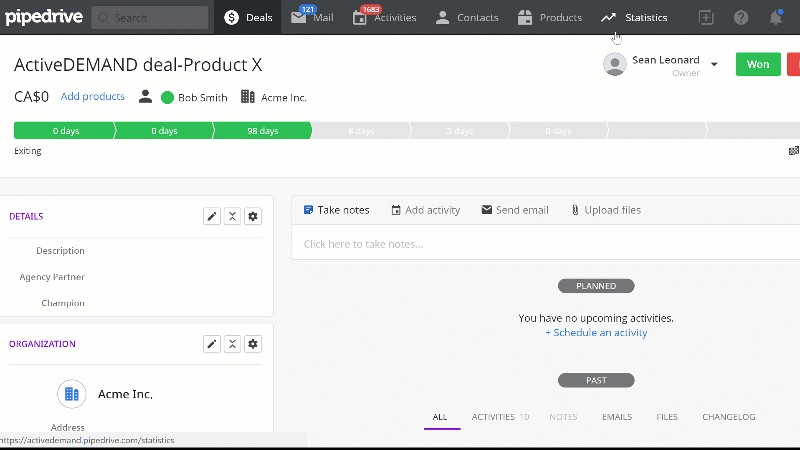Open the Acme Inc. organization link in header
The width and height of the screenshot is (800, 450).
click(x=284, y=97)
